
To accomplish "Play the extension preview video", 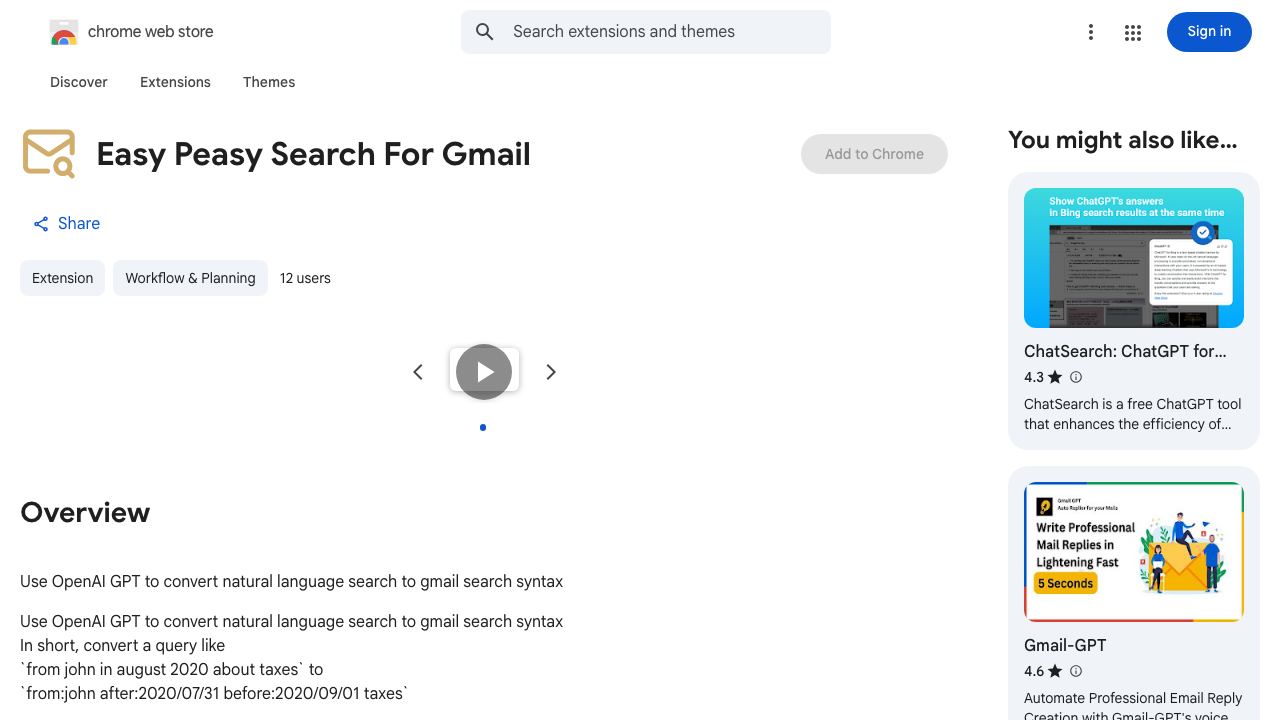I will (x=484, y=372).
